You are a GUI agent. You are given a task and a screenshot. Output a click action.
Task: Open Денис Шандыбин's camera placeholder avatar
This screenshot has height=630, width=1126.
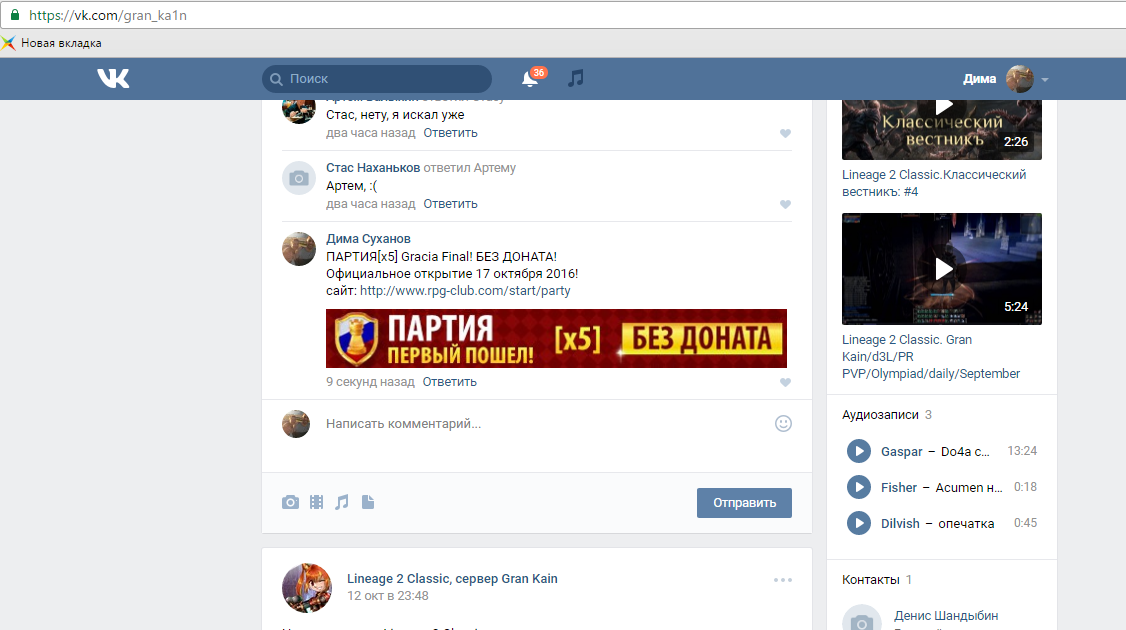point(862,619)
